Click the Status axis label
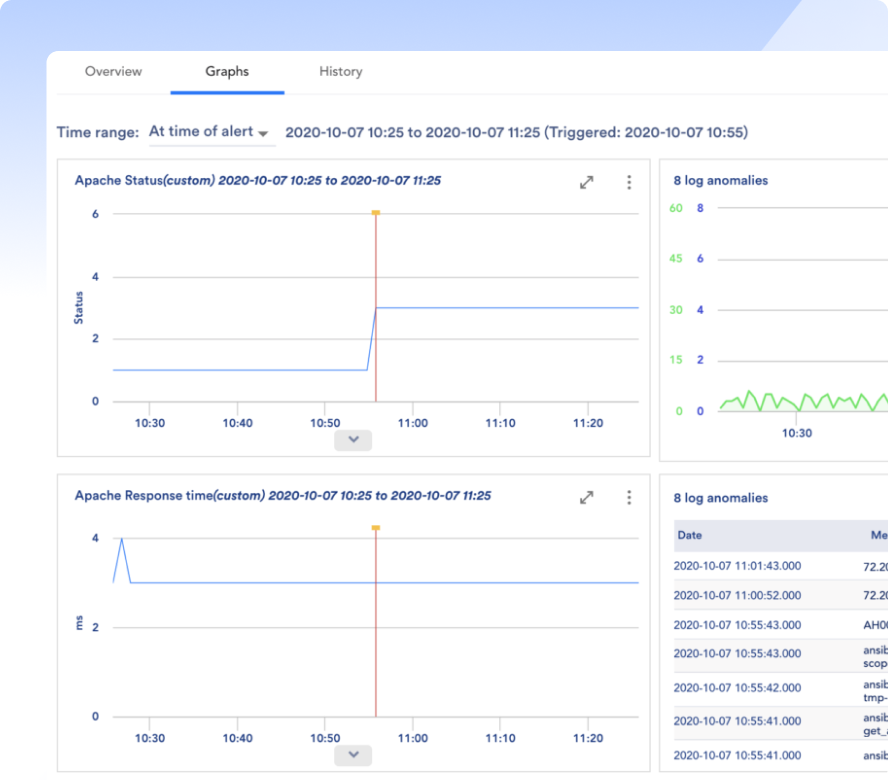Image resolution: width=888 pixels, height=780 pixels. (x=79, y=308)
